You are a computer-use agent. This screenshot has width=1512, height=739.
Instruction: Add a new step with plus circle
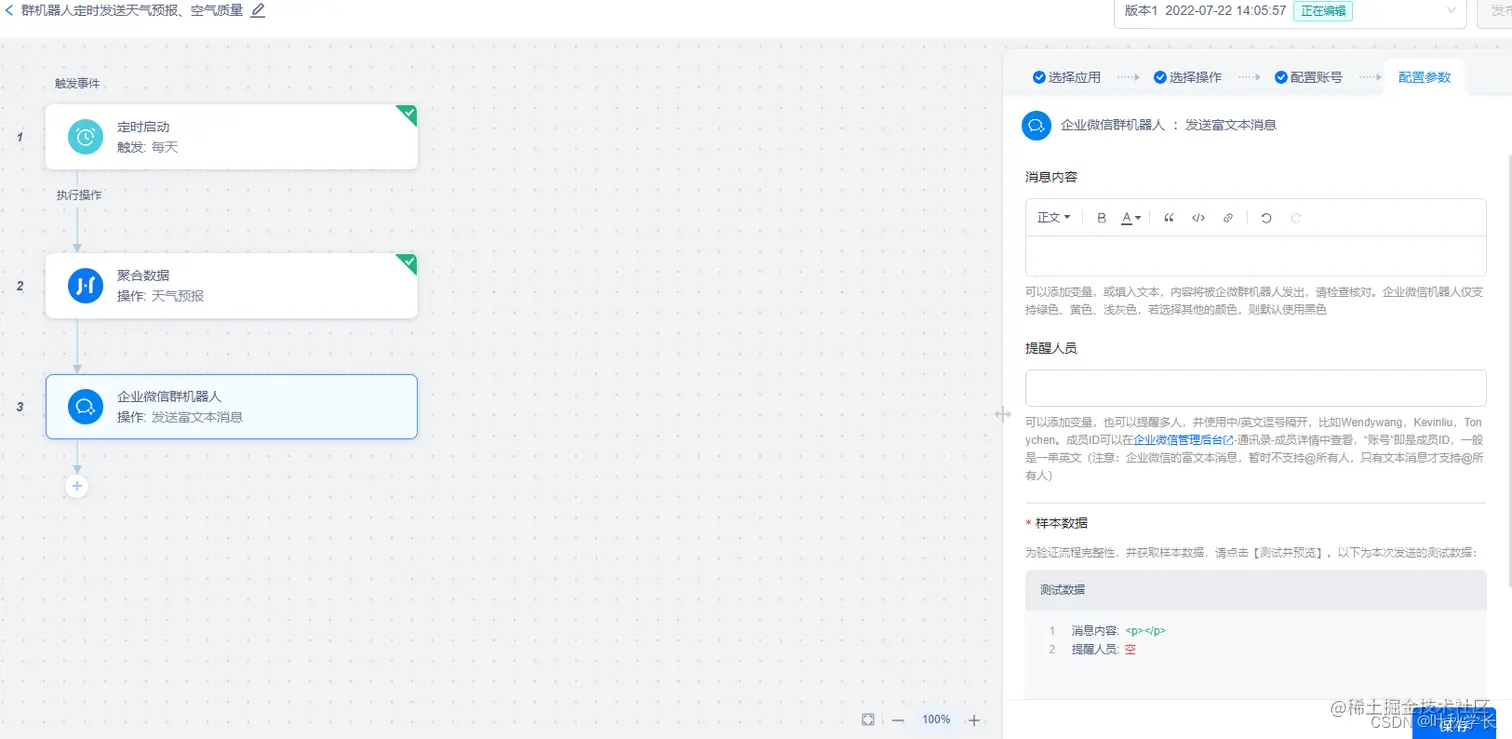click(77, 486)
